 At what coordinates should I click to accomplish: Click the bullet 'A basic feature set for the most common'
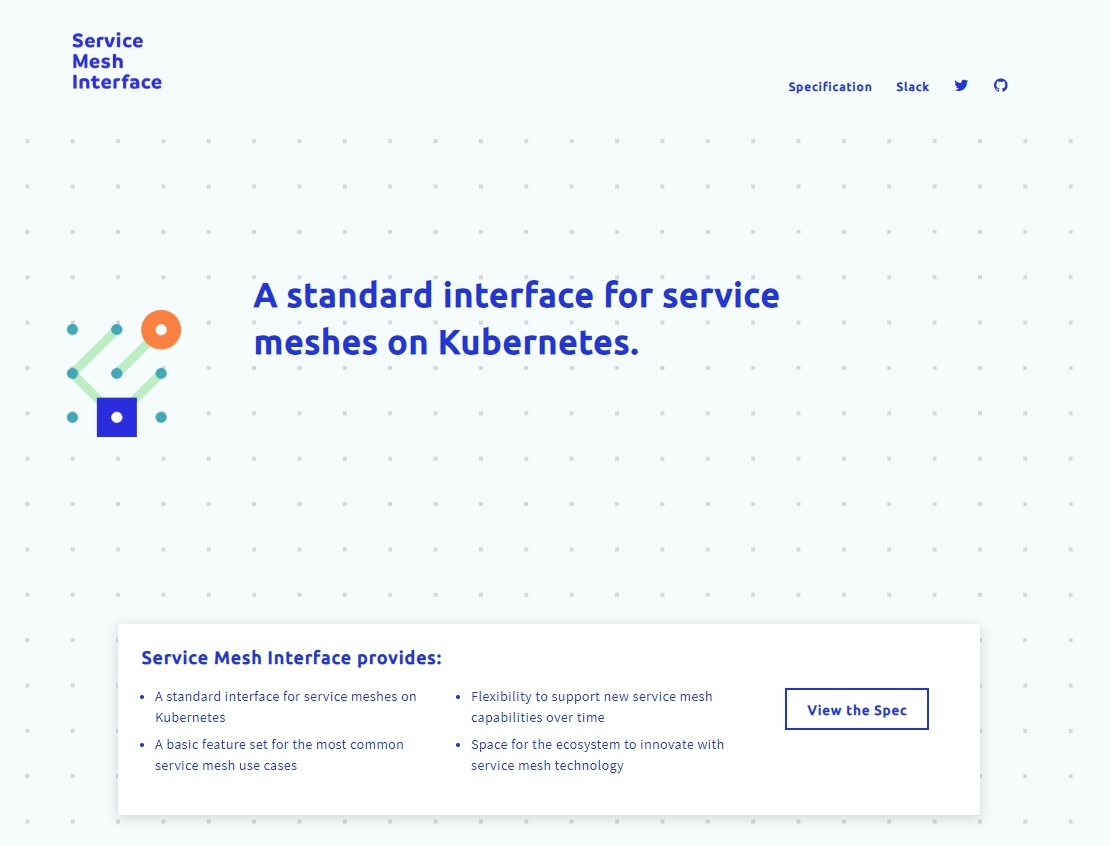point(280,755)
